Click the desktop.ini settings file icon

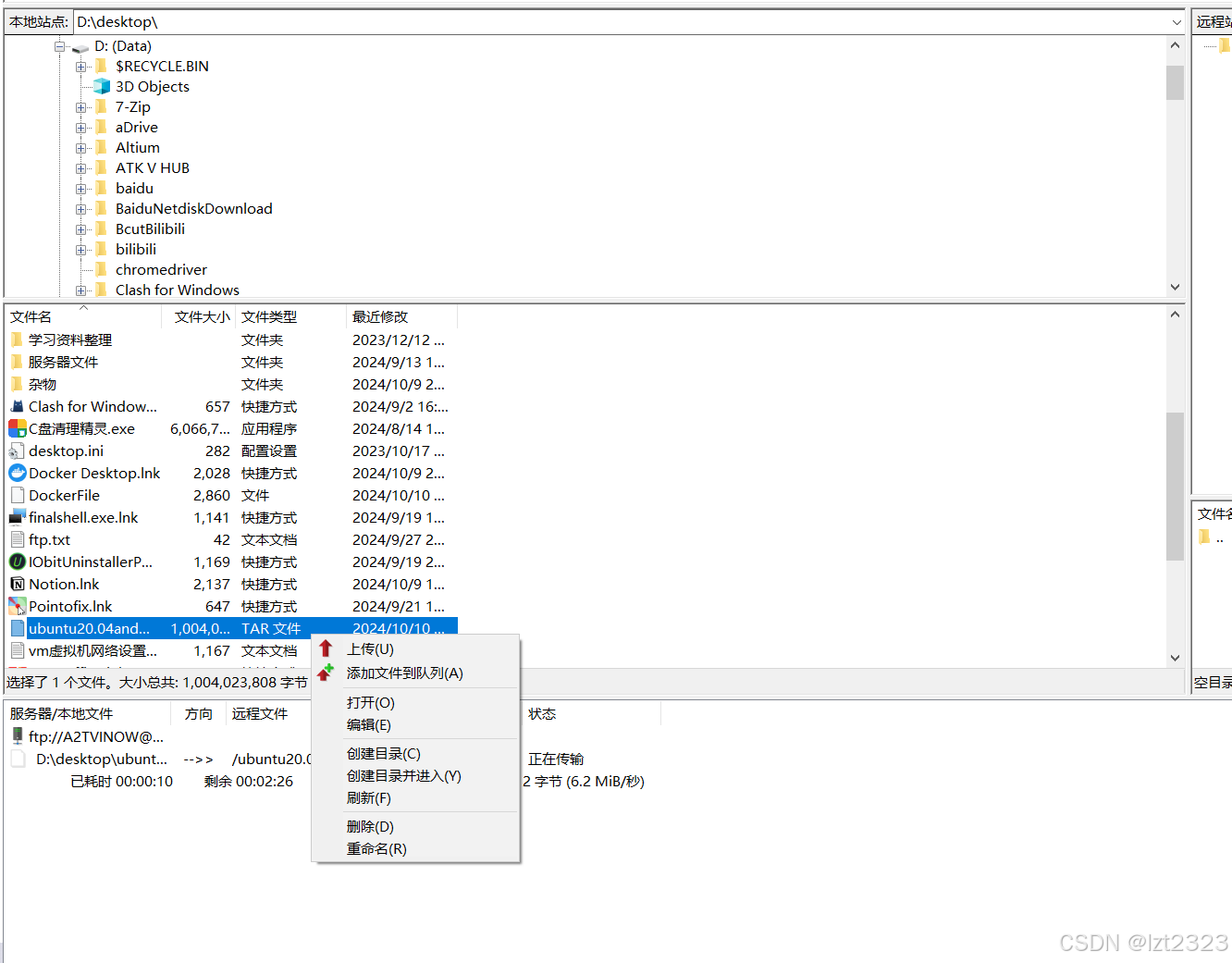tap(18, 451)
